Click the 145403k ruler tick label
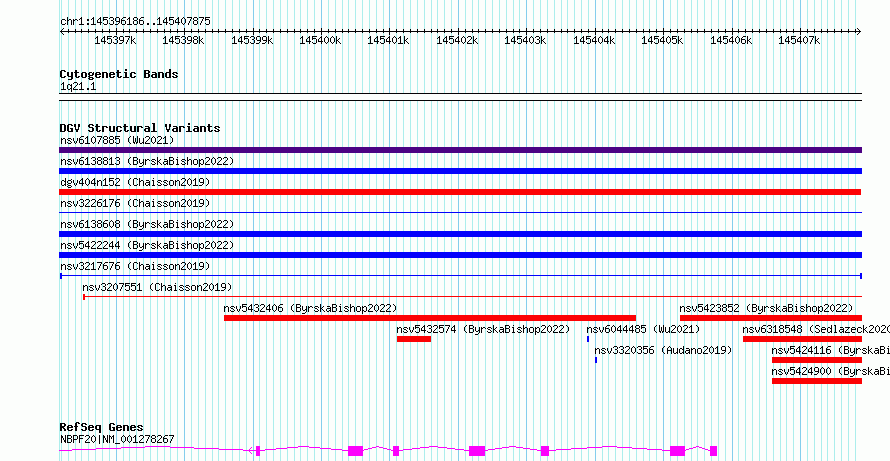This screenshot has width=890, height=461. coord(526,40)
